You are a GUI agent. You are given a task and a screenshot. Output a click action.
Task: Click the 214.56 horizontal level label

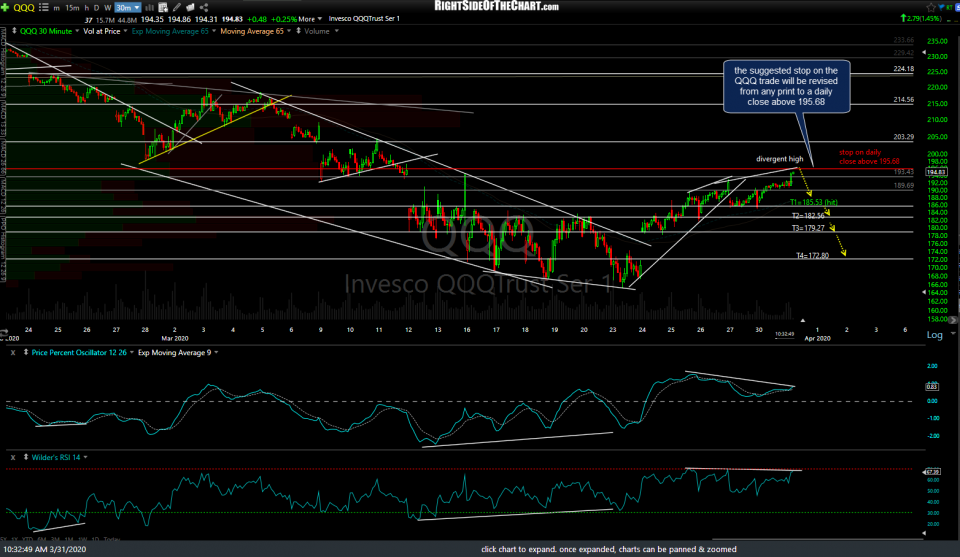(903, 100)
